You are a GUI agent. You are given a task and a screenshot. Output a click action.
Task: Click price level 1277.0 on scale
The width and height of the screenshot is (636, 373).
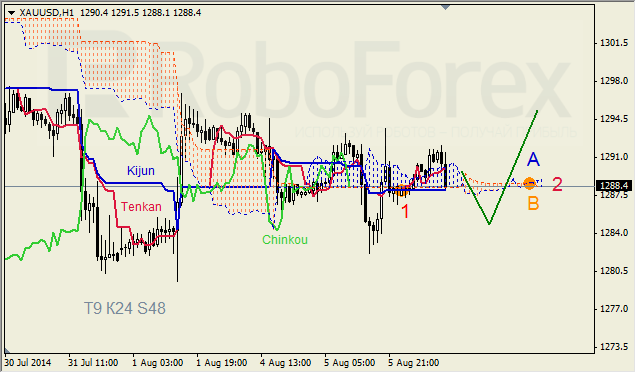[x=614, y=309]
